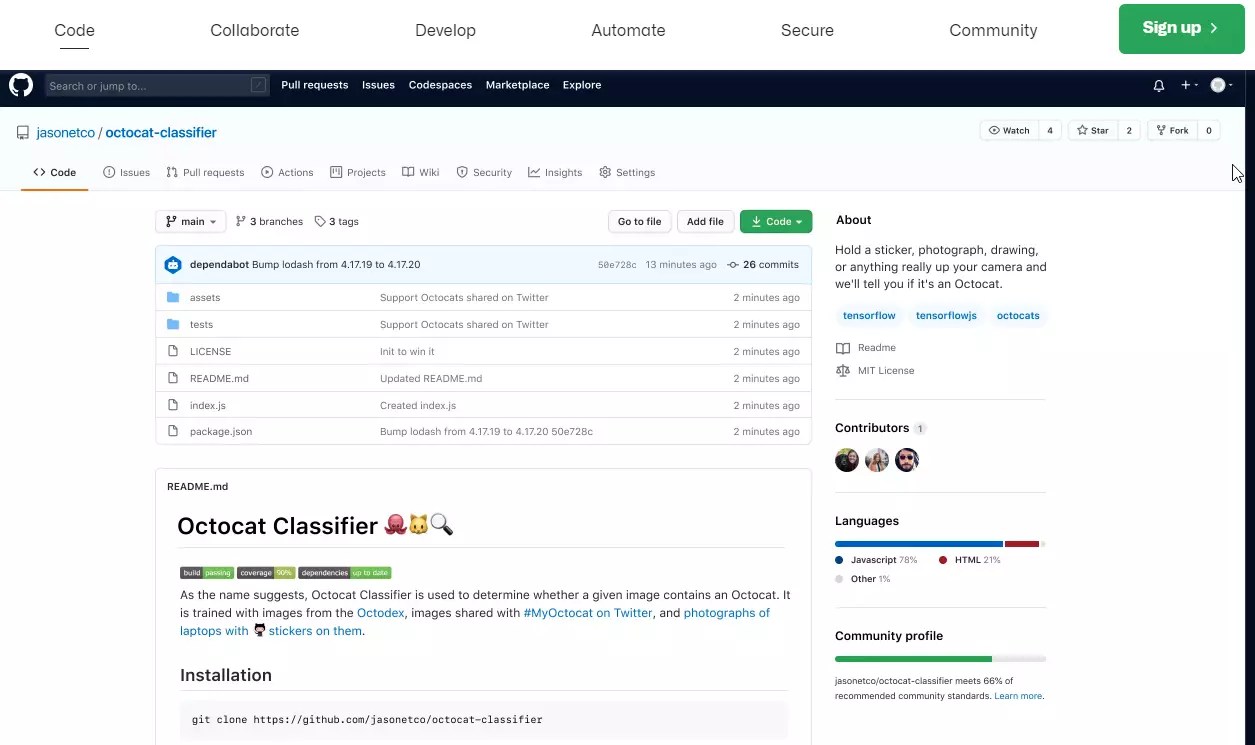The image size is (1255, 745).
Task: Click the GitHub Octocat logo
Action: pyautogui.click(x=20, y=85)
